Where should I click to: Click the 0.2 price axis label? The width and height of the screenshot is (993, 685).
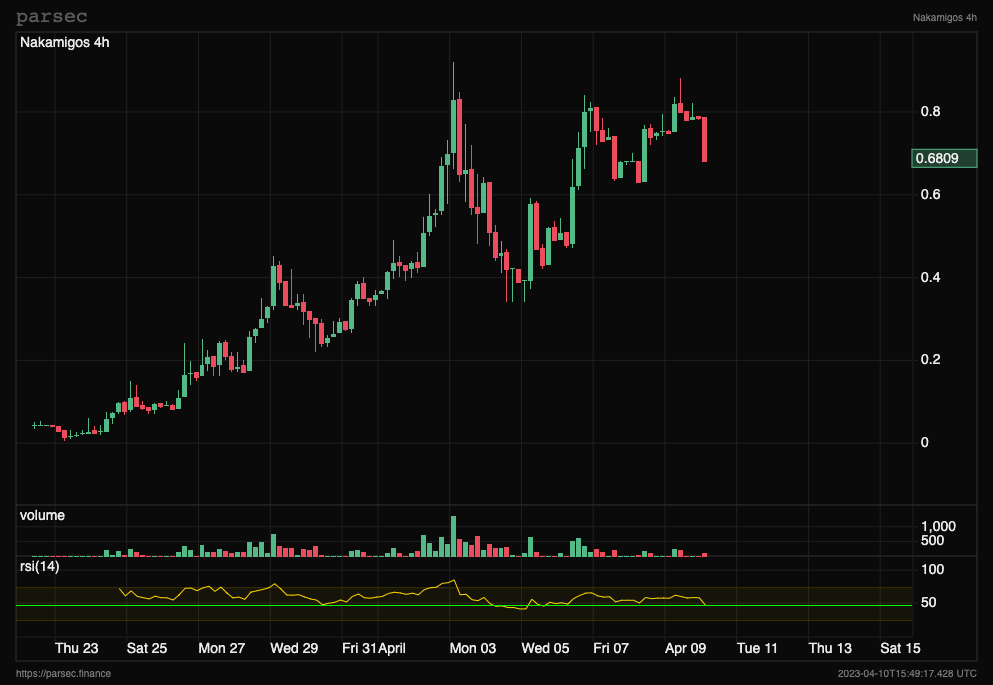930,360
